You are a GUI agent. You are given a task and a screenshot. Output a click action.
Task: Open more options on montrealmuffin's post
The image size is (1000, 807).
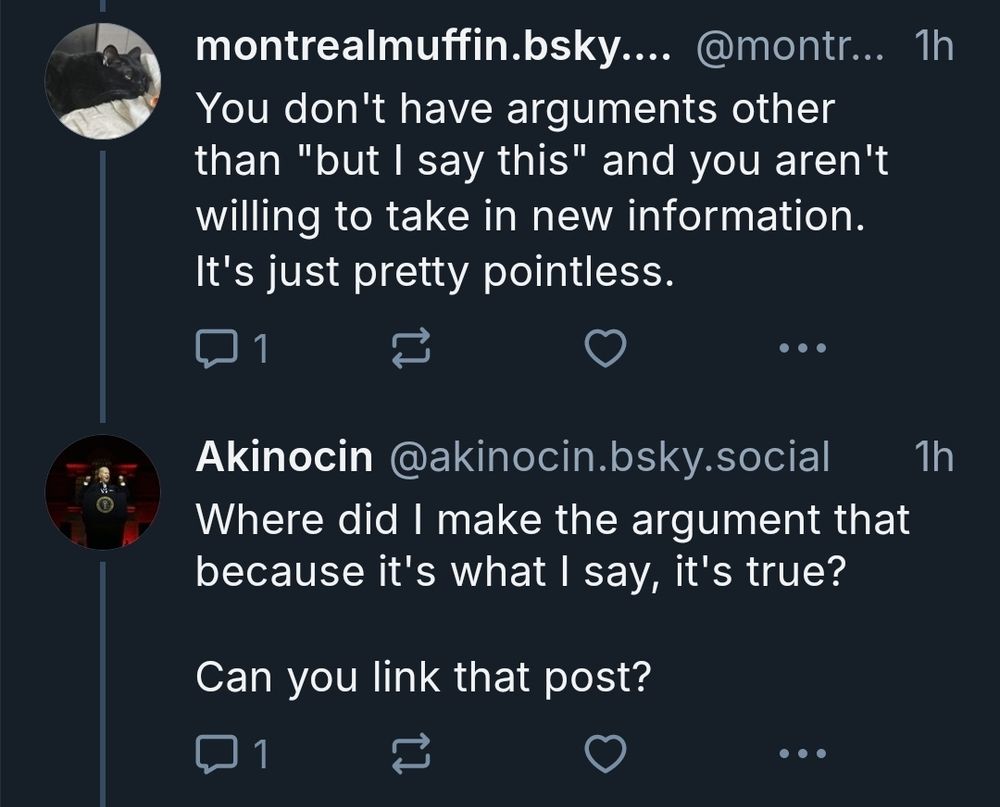pyautogui.click(x=802, y=348)
